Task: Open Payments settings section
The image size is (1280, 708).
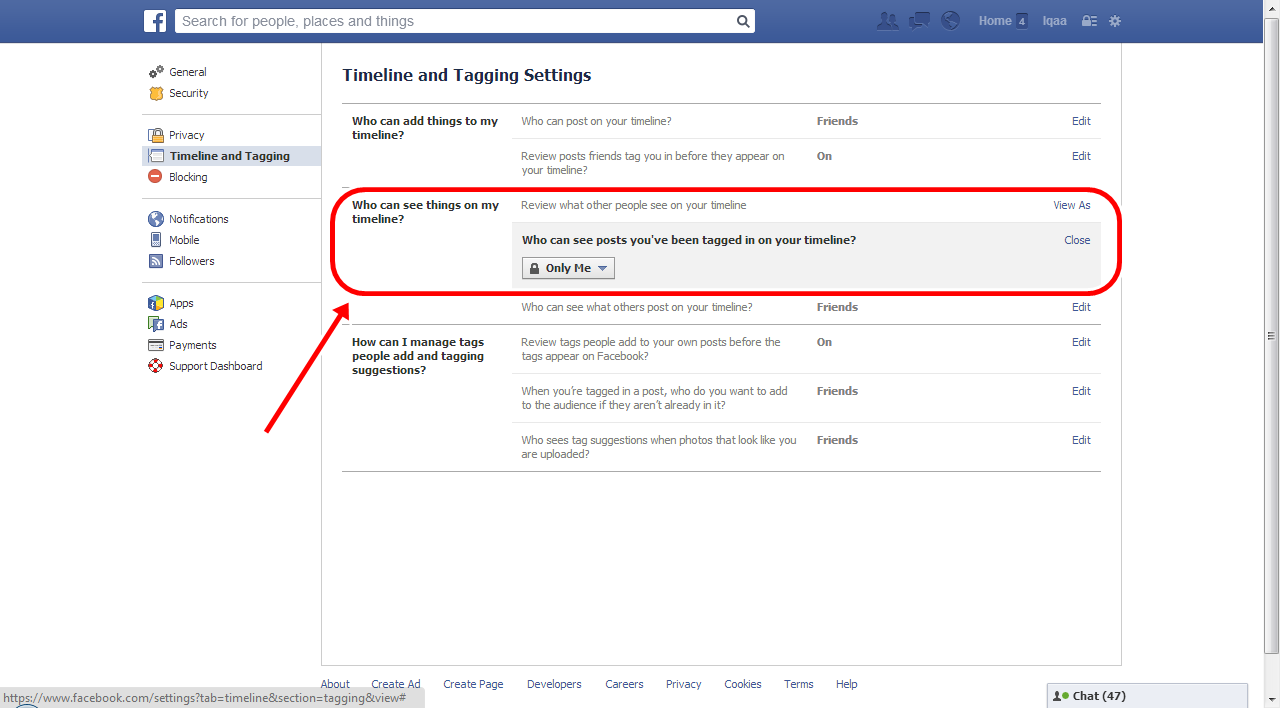Action: (x=193, y=345)
